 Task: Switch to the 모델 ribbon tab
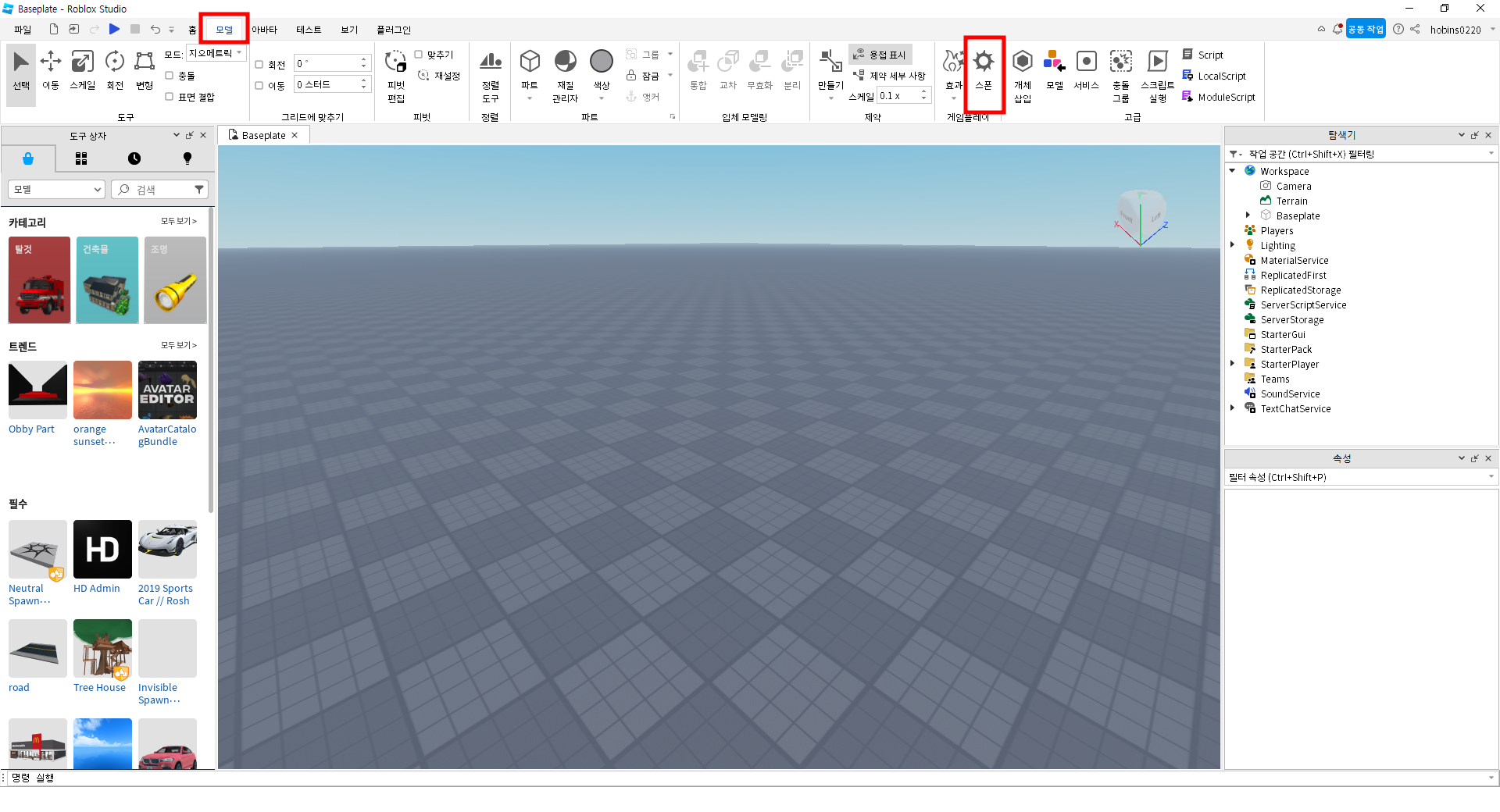point(224,30)
